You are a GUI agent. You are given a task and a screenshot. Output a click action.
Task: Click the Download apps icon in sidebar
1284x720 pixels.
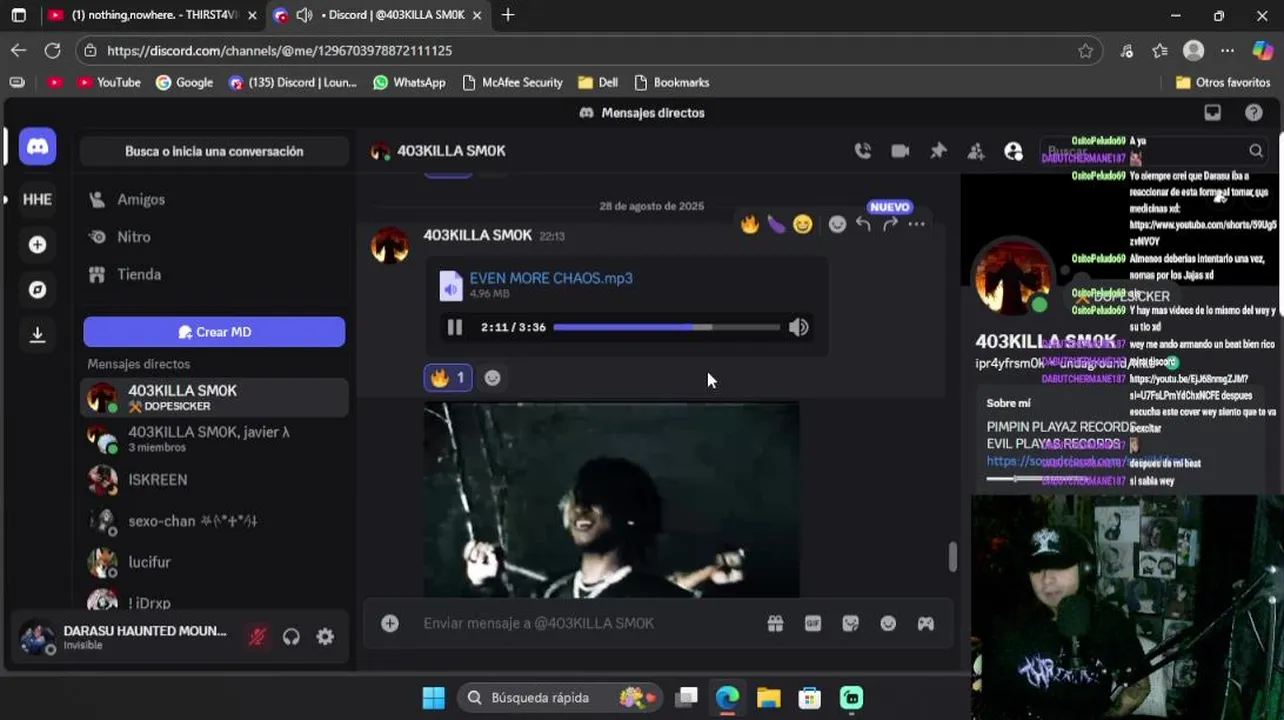click(x=37, y=335)
